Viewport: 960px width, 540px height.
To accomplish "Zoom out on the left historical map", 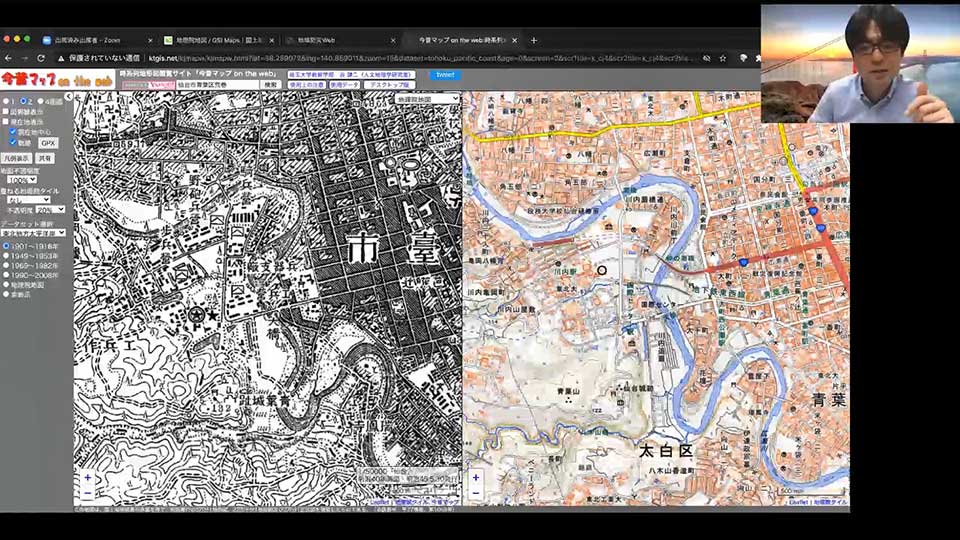I will point(88,492).
